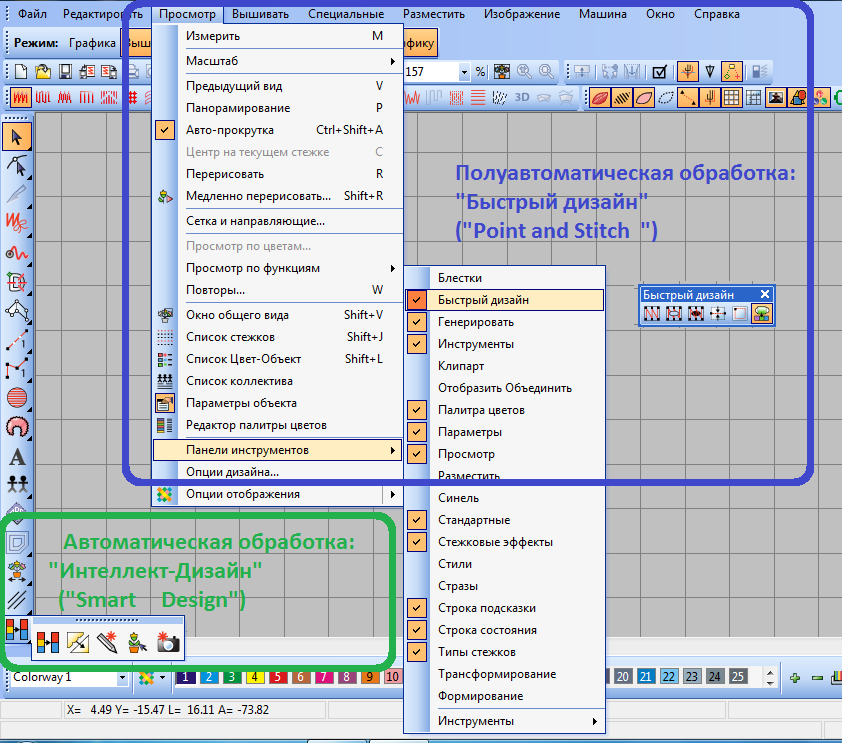Image resolution: width=842 pixels, height=743 pixels.
Task: Toggle the 3D view icon
Action: 521,98
